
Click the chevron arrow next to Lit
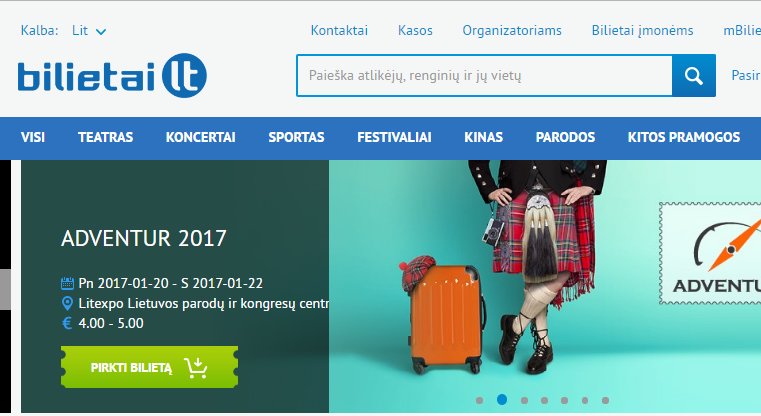[101, 32]
